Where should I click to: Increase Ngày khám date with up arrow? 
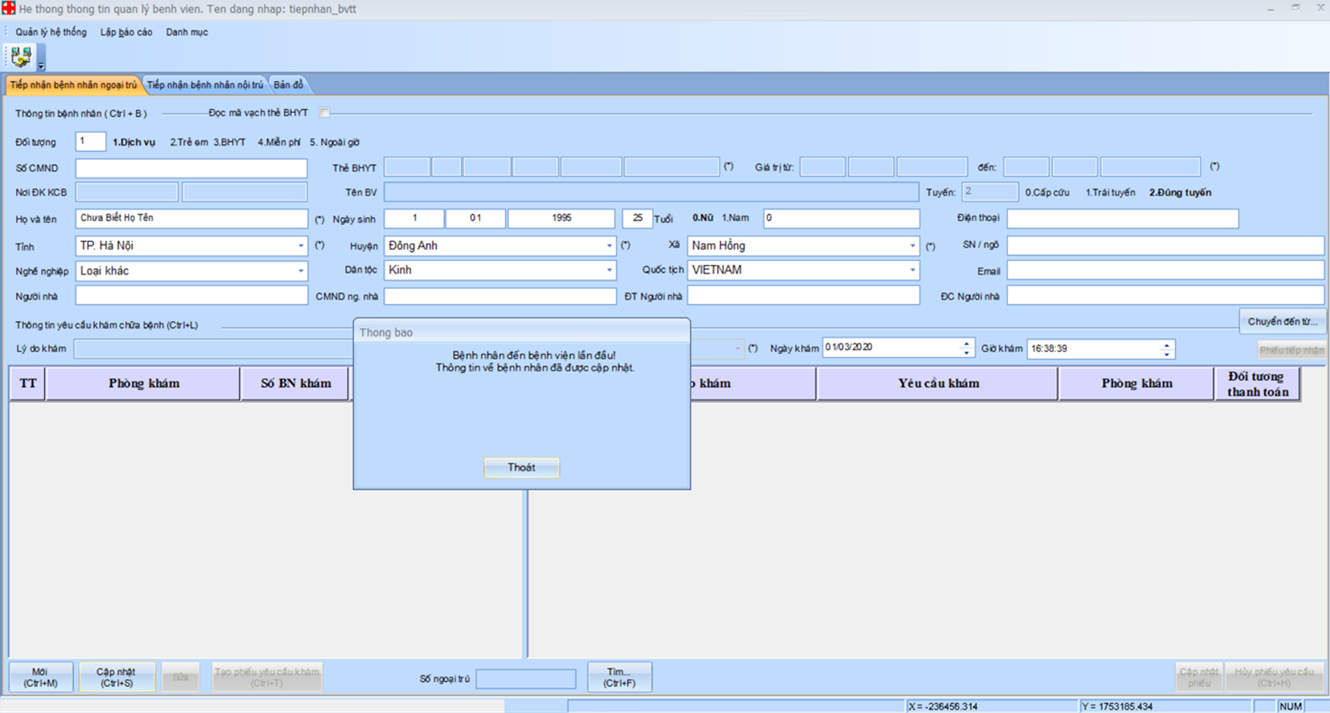point(966,344)
